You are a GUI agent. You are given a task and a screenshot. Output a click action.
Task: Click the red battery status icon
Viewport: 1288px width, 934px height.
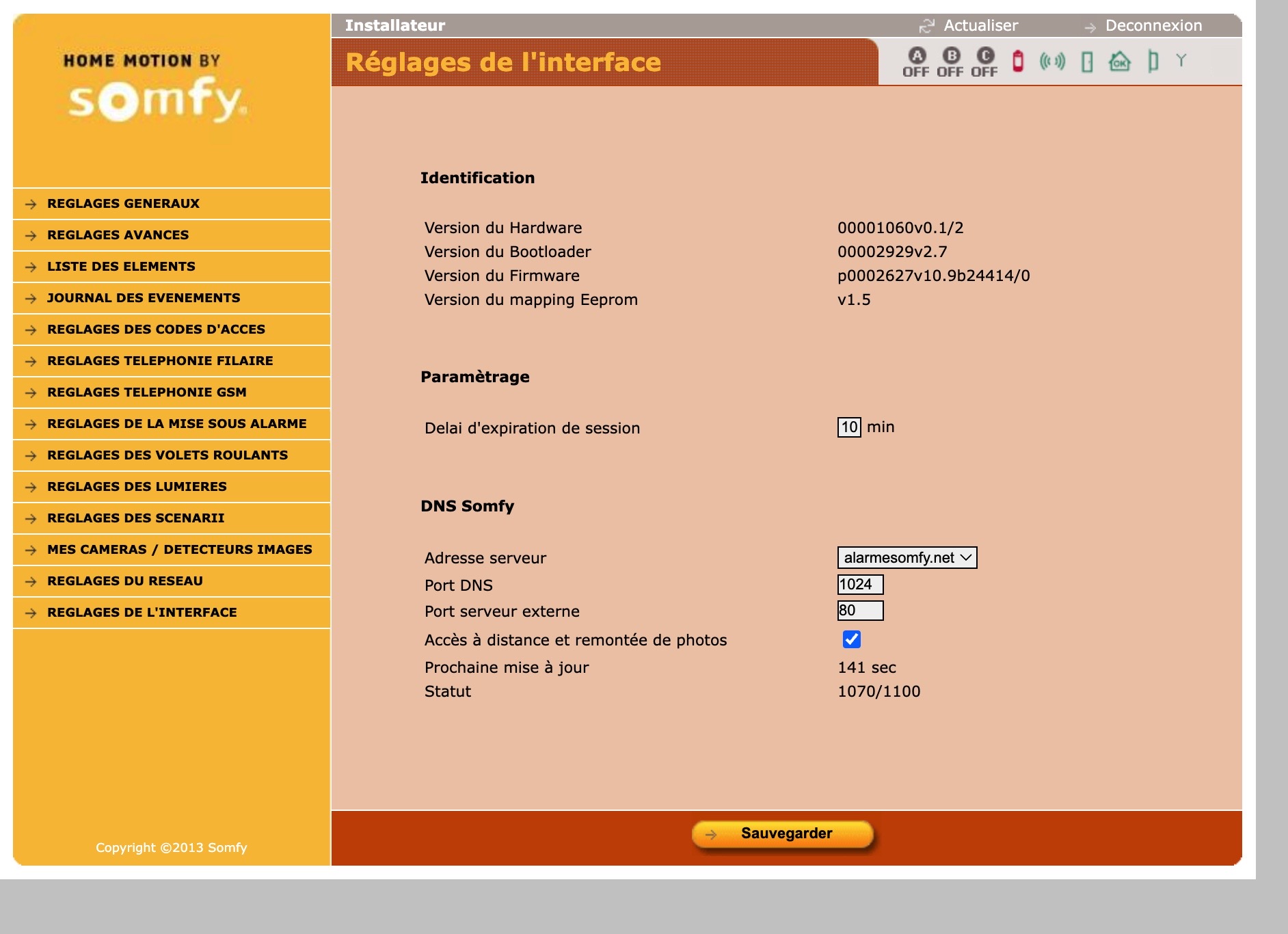[x=1018, y=62]
